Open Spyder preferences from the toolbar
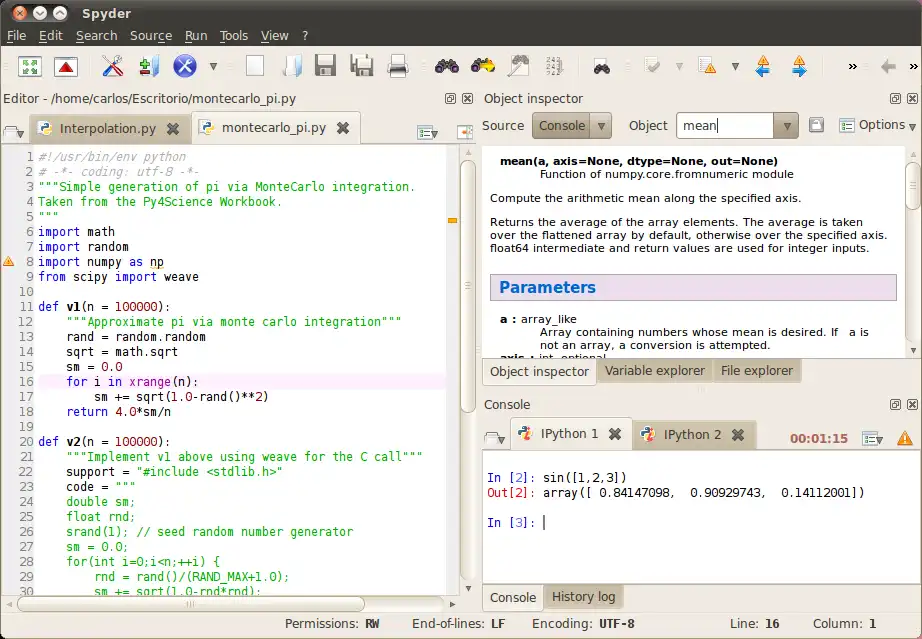922x639 pixels. click(112, 66)
